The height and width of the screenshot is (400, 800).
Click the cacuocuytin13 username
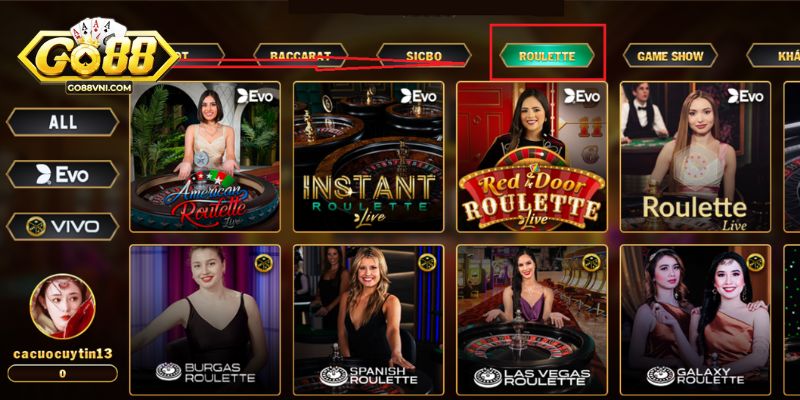coord(62,354)
